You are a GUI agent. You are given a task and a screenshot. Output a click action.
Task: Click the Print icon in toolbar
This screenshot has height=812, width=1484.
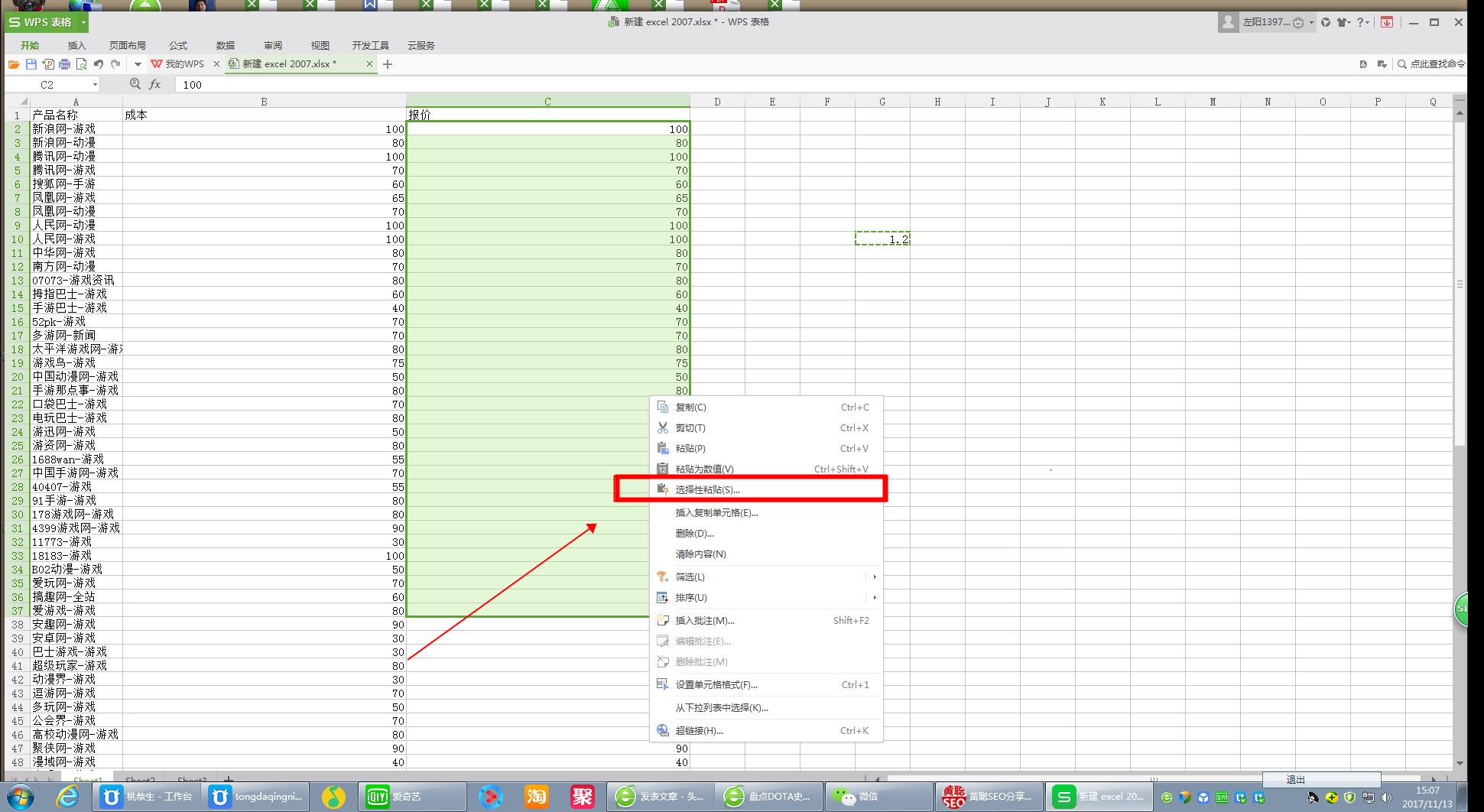[x=65, y=64]
